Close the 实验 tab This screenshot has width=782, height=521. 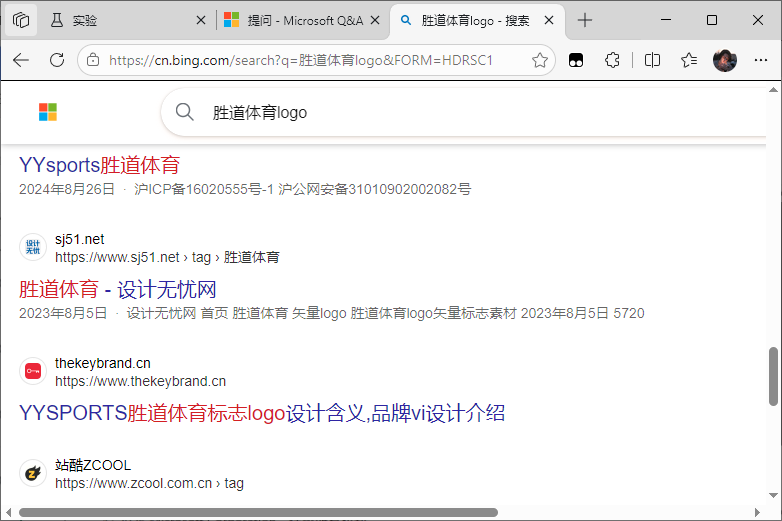click(x=201, y=20)
